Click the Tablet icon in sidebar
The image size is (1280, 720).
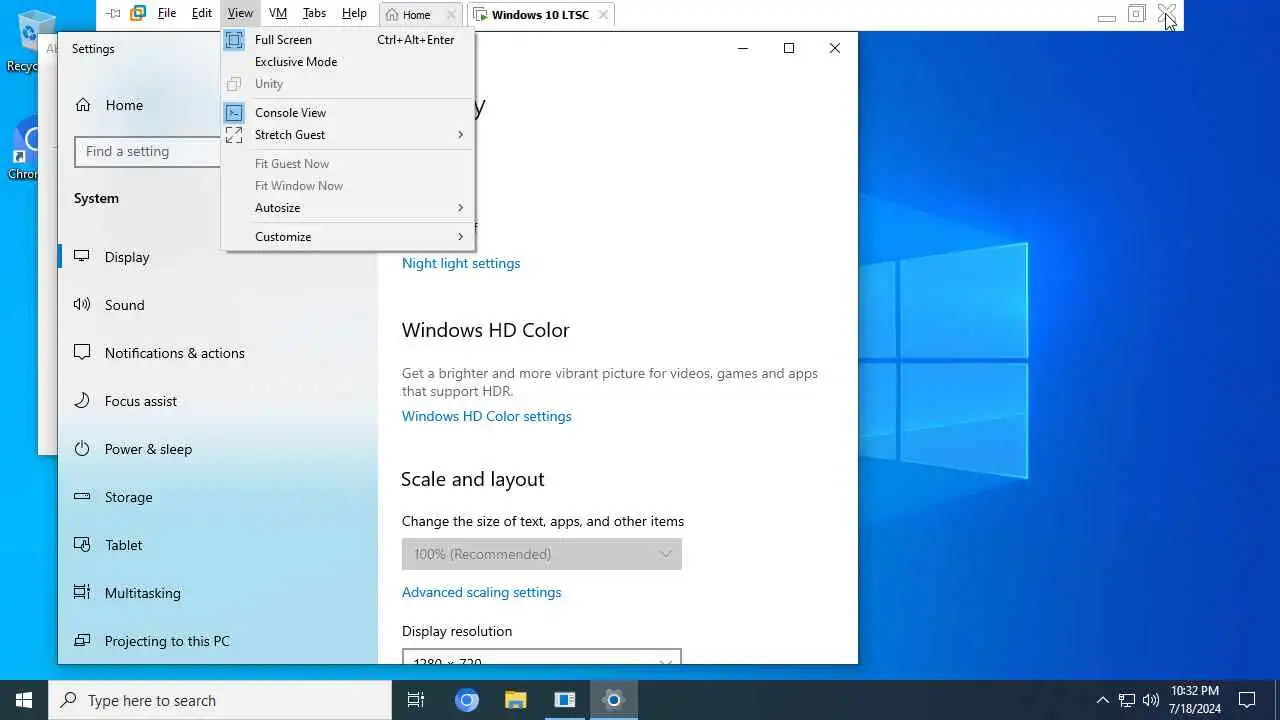pyautogui.click(x=82, y=545)
